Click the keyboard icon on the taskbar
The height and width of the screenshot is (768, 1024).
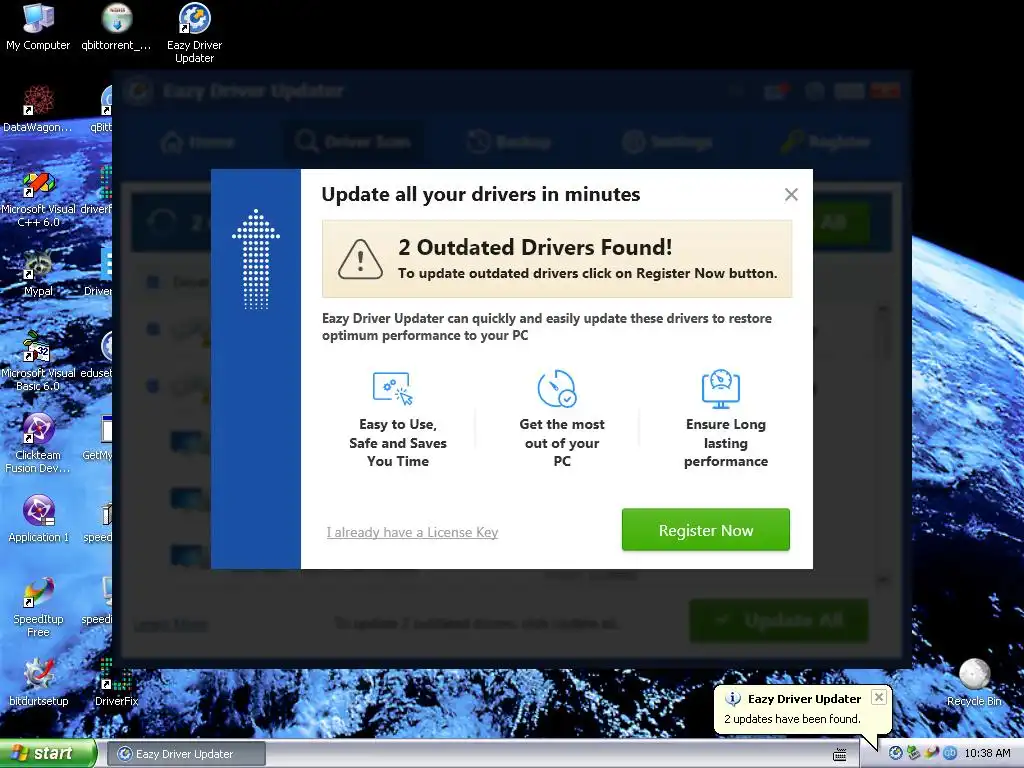(840, 754)
